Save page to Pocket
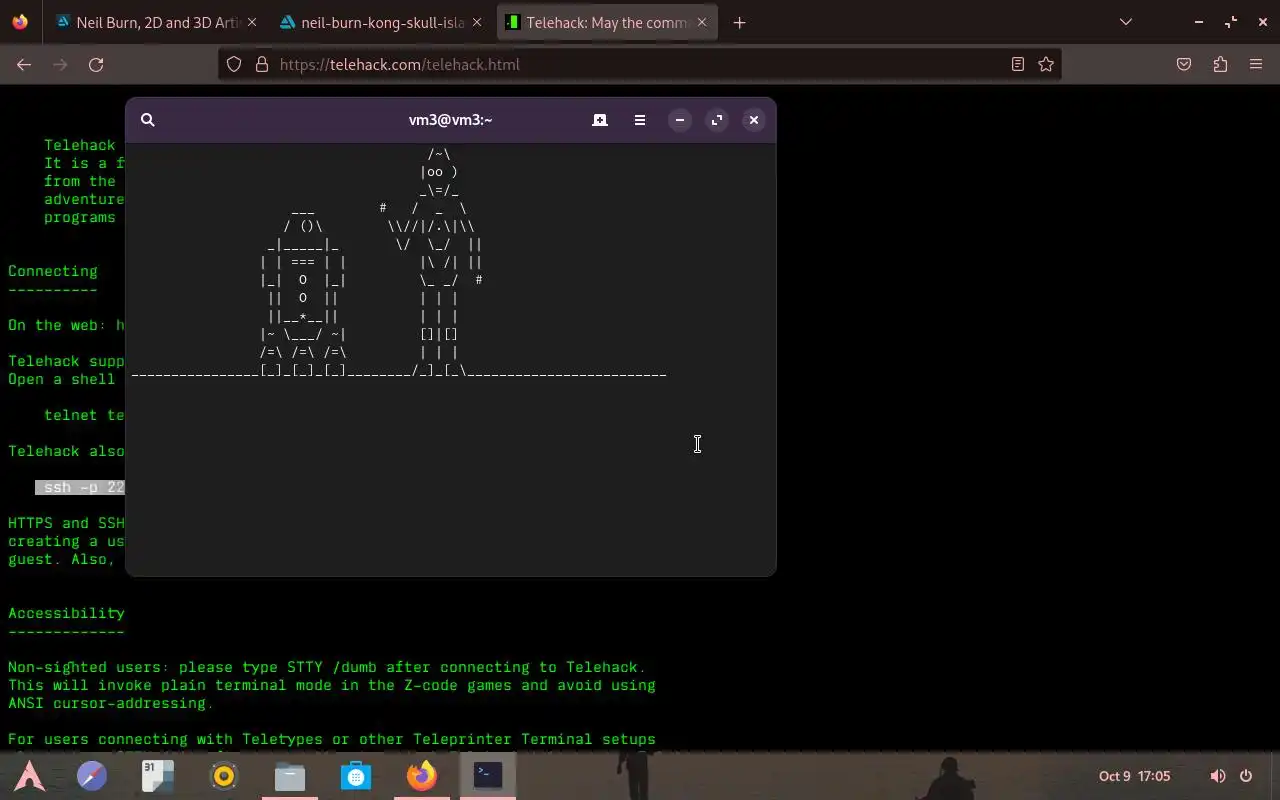 pos(1184,64)
